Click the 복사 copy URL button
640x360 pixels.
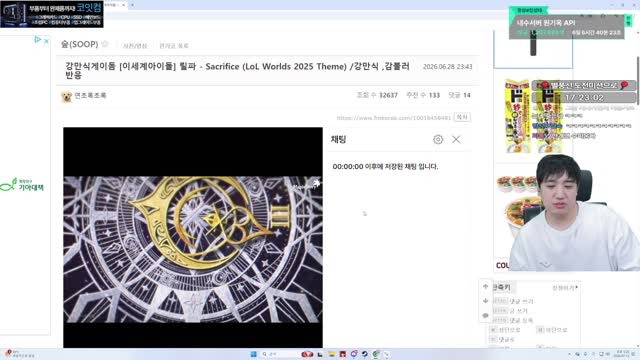tap(462, 117)
